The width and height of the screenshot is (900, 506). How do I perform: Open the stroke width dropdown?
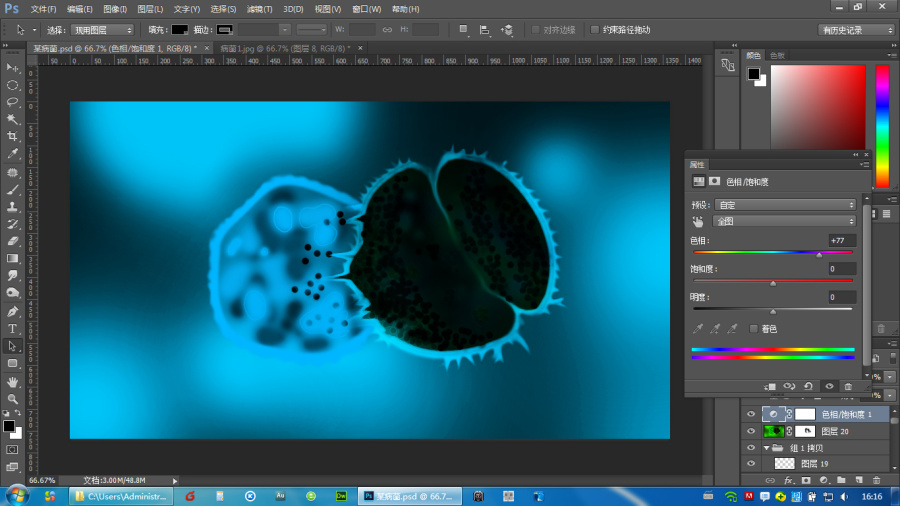[x=285, y=30]
